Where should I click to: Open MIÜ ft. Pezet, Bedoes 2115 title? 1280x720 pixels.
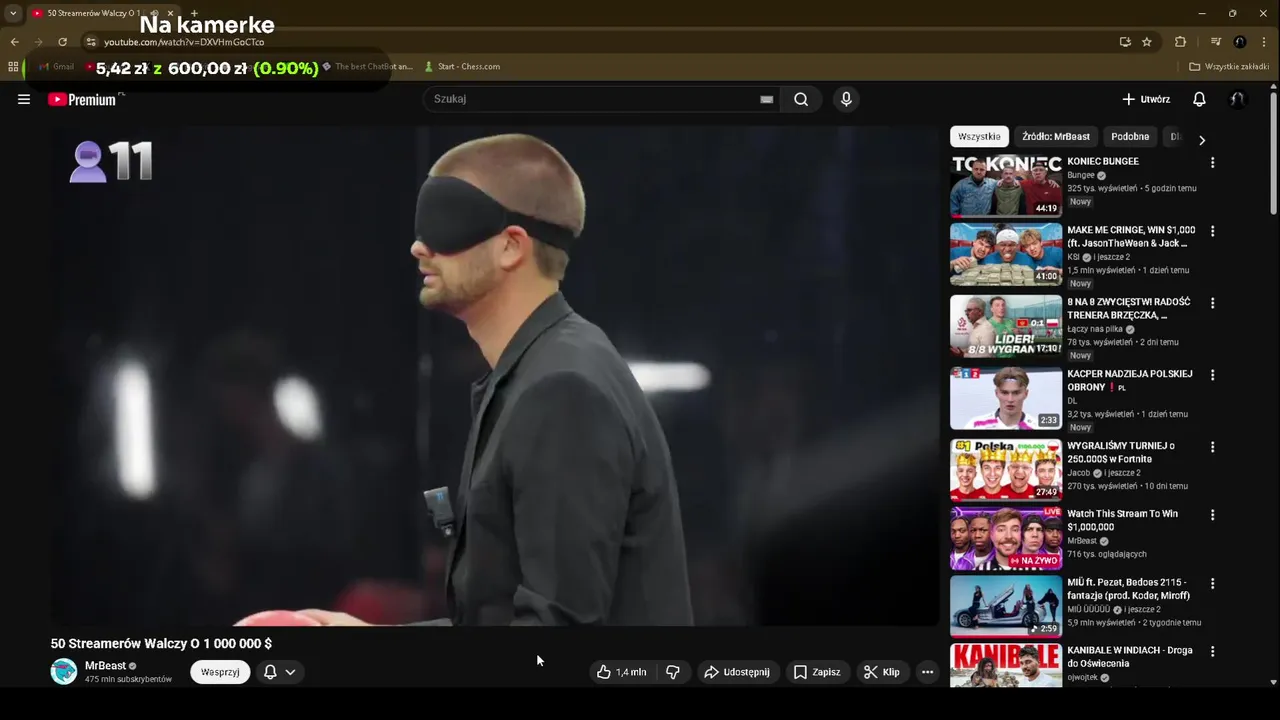(x=1128, y=588)
